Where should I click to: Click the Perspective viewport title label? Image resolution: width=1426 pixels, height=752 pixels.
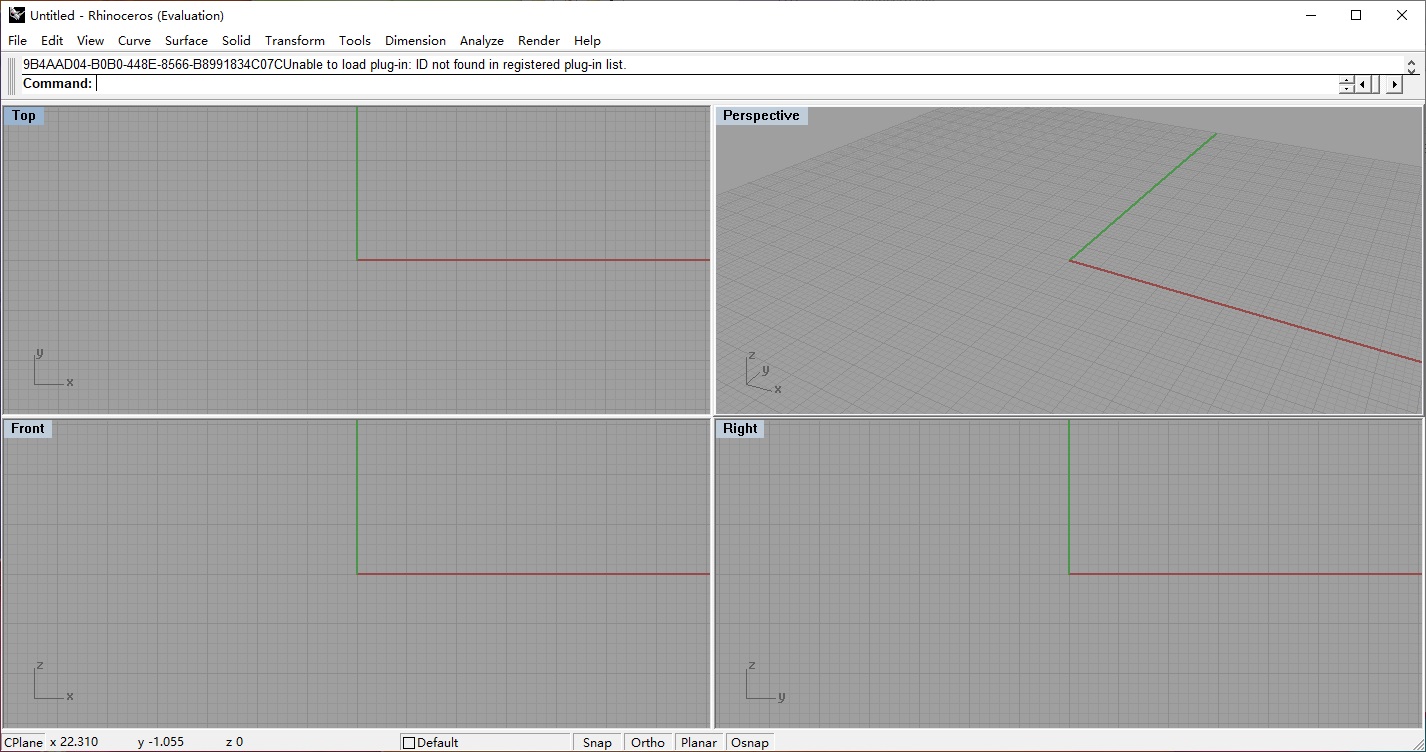pos(761,116)
